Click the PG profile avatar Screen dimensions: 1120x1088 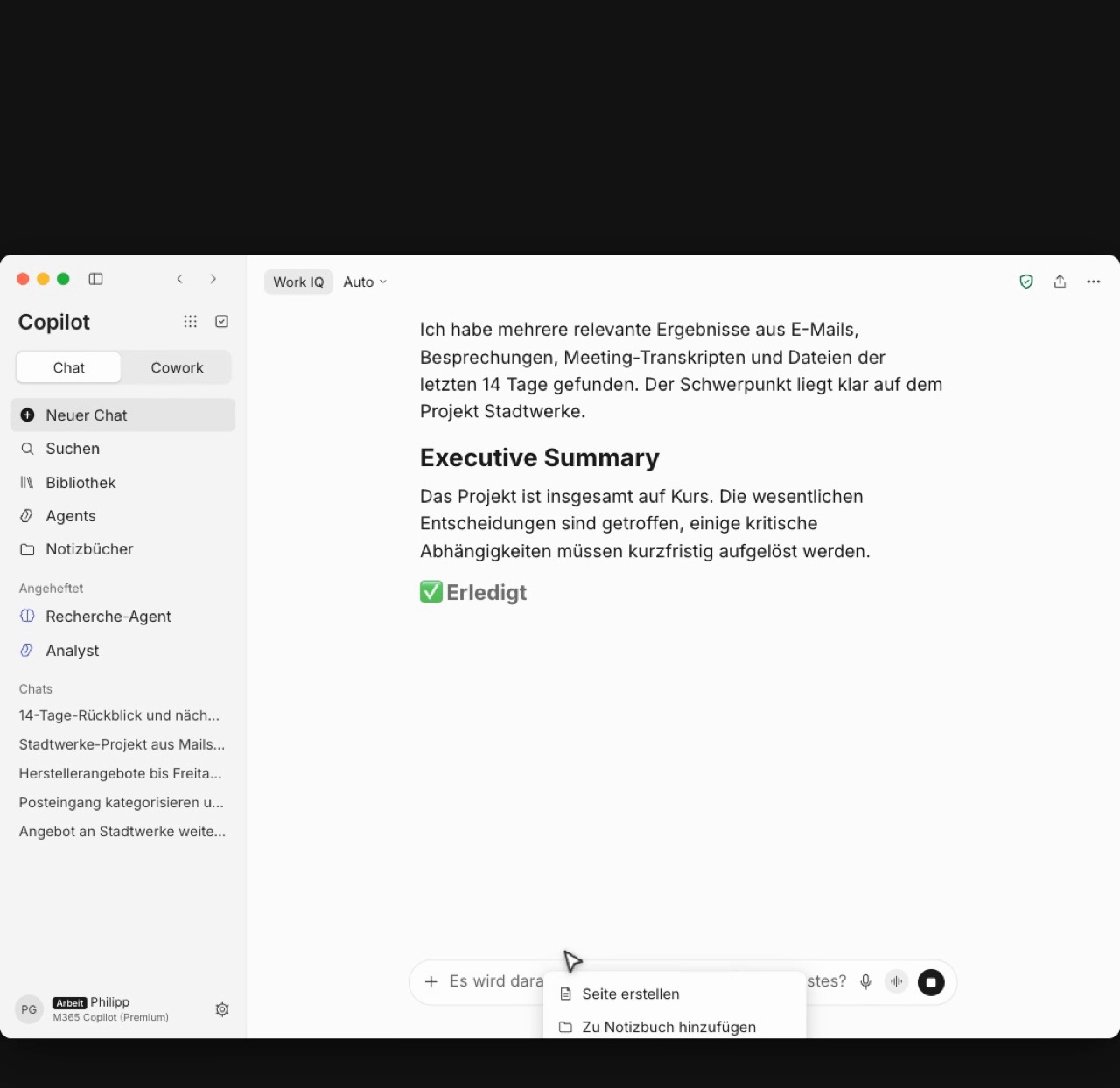click(x=29, y=1009)
